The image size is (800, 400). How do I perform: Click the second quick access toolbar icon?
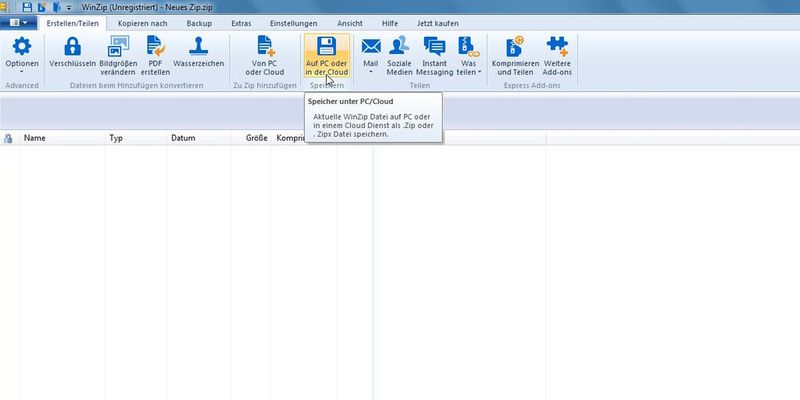tap(41, 8)
